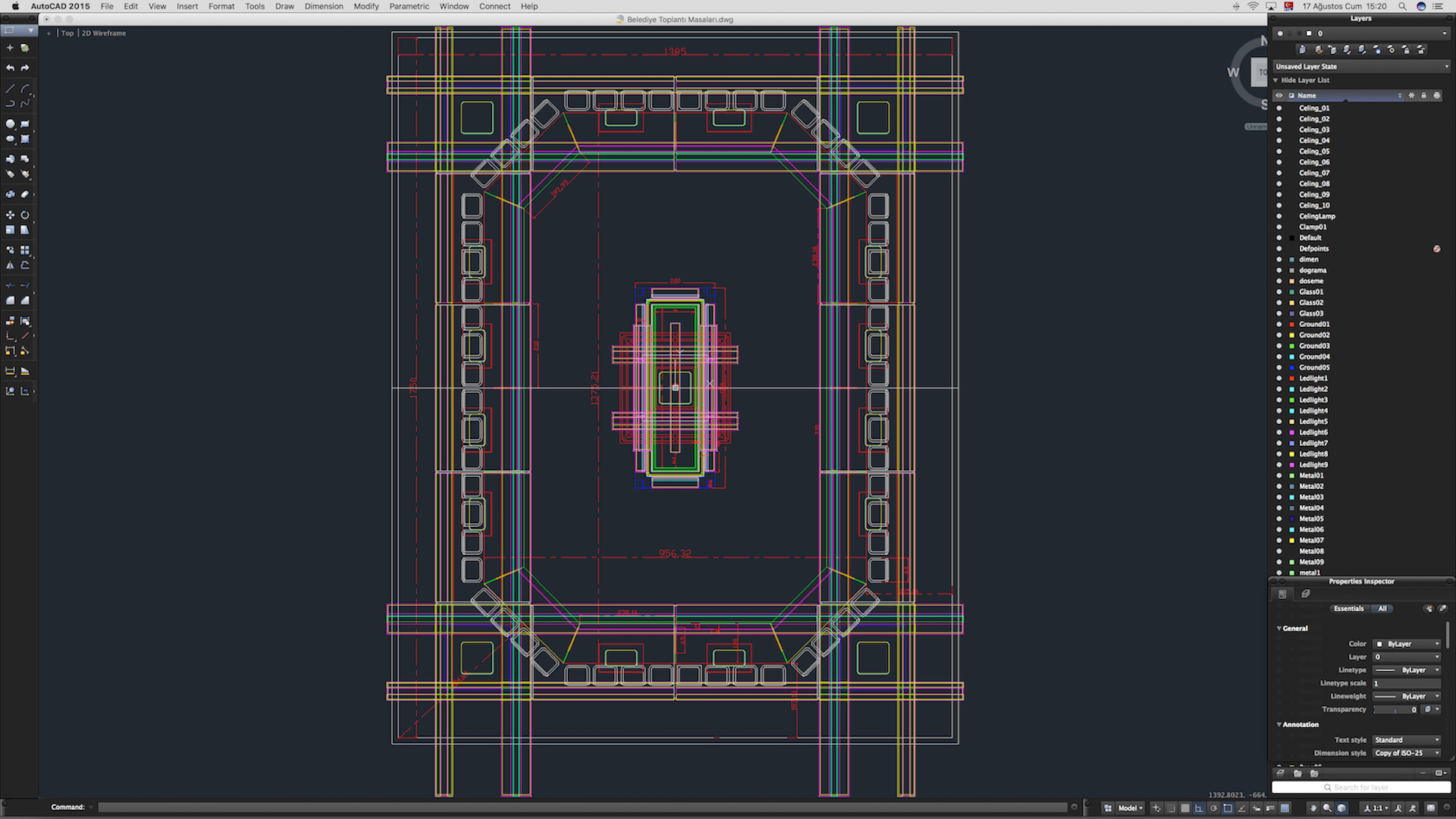Switch to the All properties tab
The width and height of the screenshot is (1456, 819).
[x=1382, y=609]
